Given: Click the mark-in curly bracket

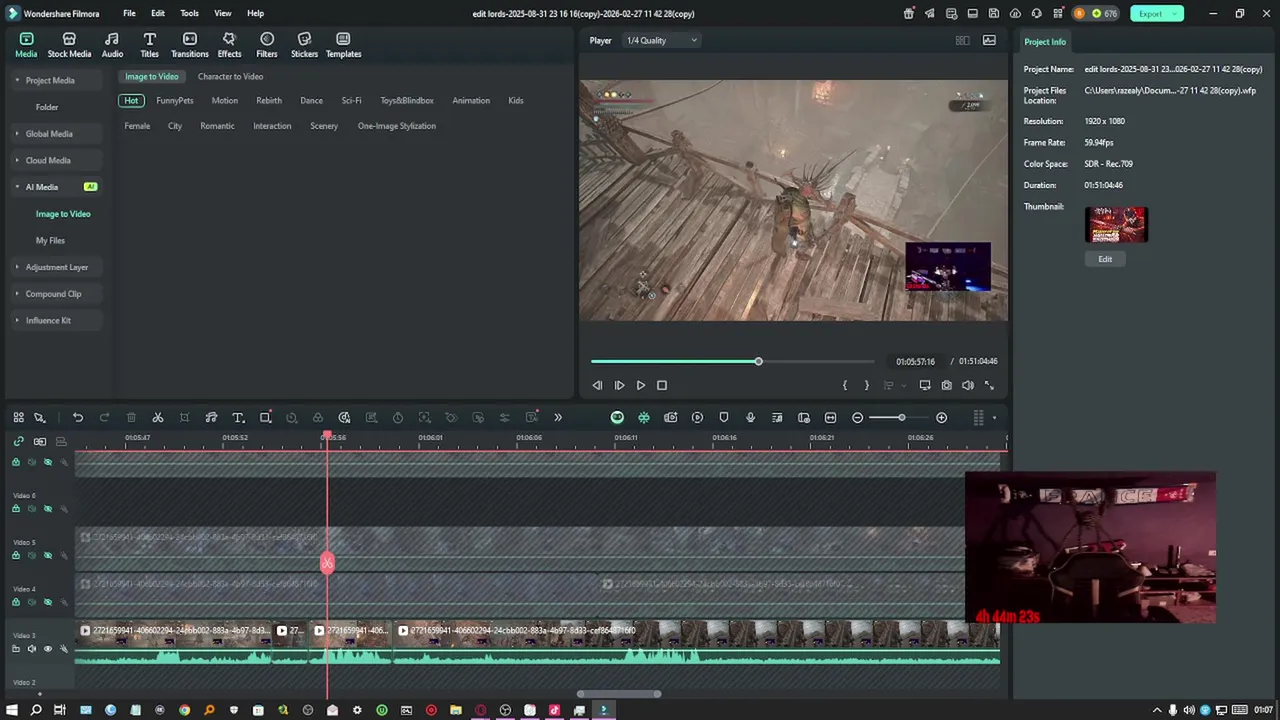Looking at the screenshot, I should [x=845, y=385].
